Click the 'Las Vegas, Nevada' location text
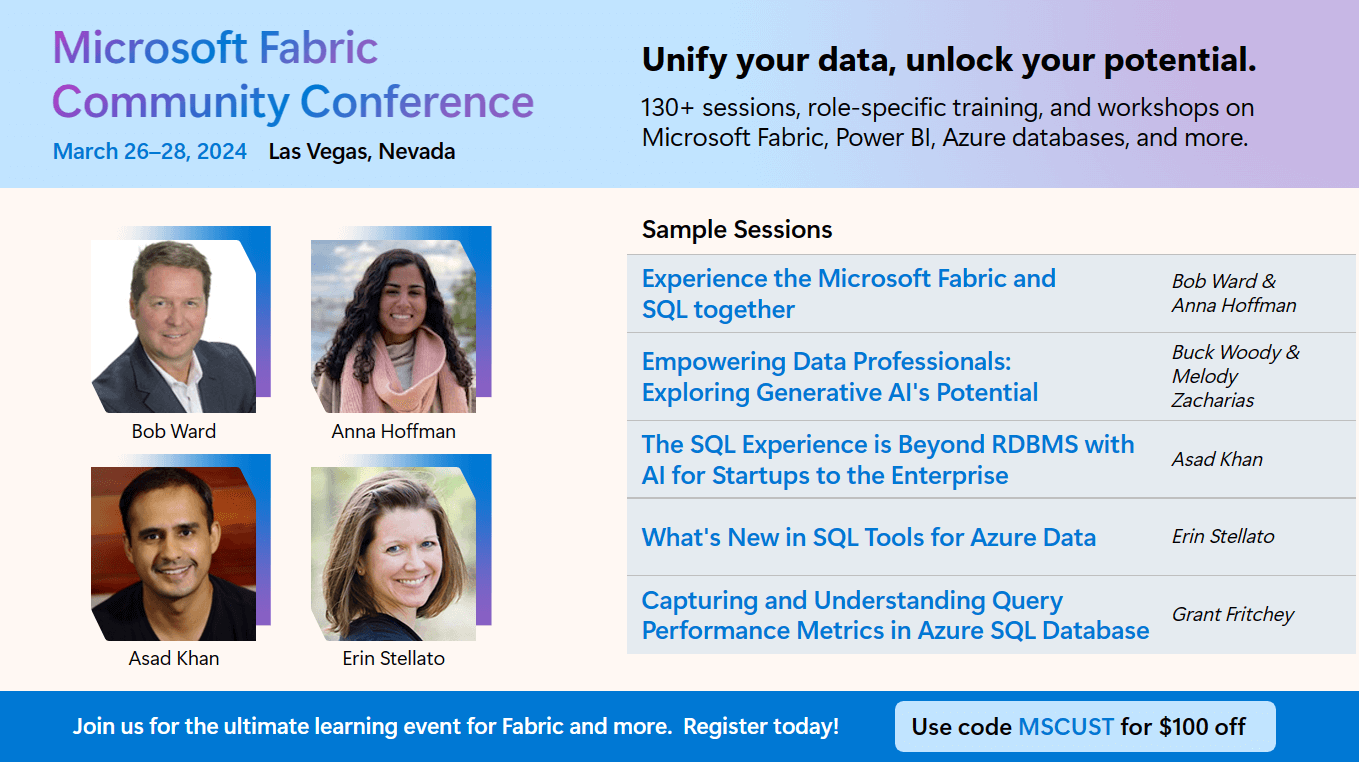Screen dimensions: 1359x762 point(362,152)
